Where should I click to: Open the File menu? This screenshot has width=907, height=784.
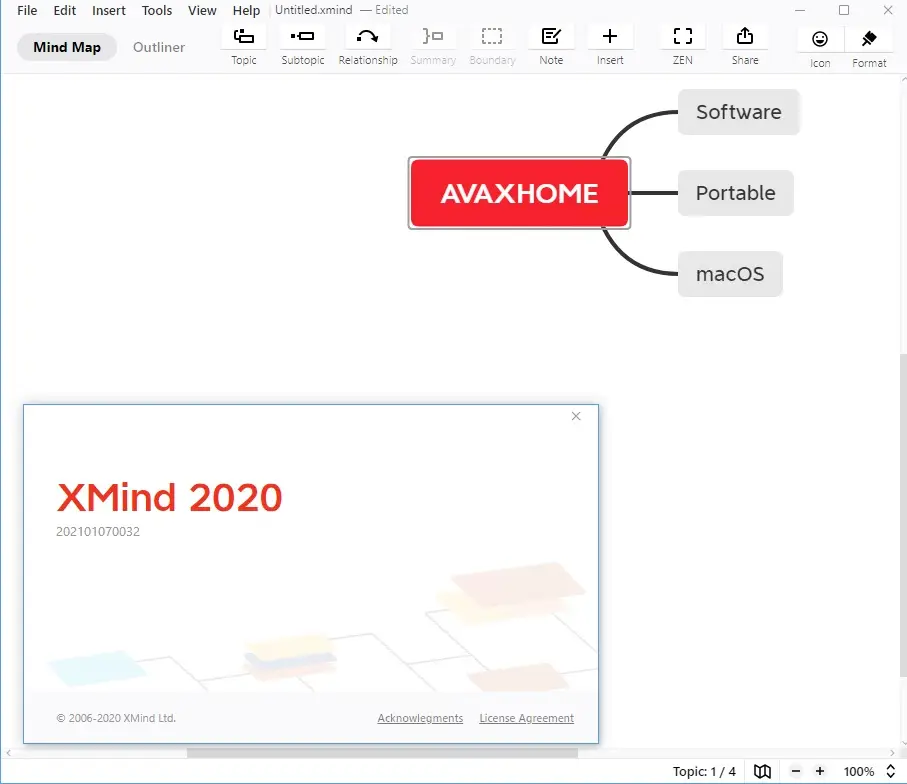click(27, 10)
